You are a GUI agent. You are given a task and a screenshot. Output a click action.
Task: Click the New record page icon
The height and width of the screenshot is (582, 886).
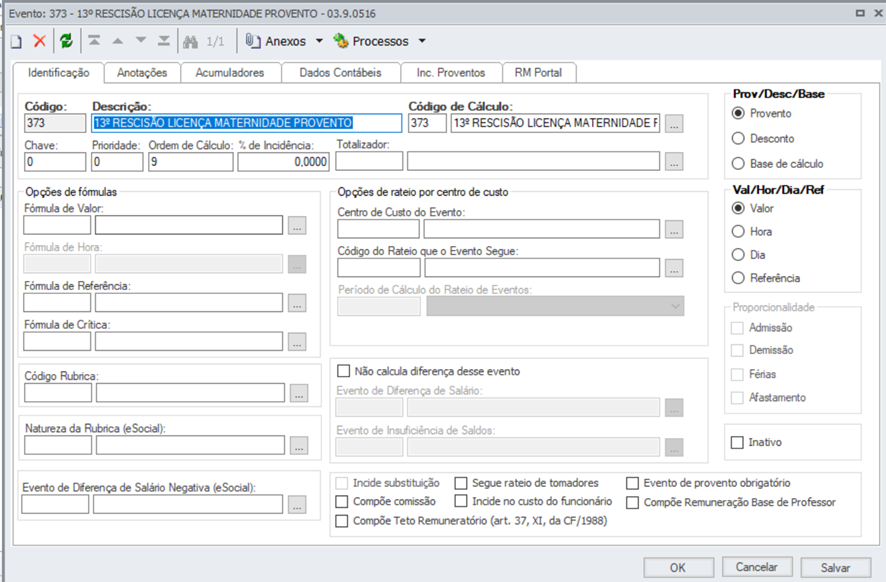click(16, 41)
